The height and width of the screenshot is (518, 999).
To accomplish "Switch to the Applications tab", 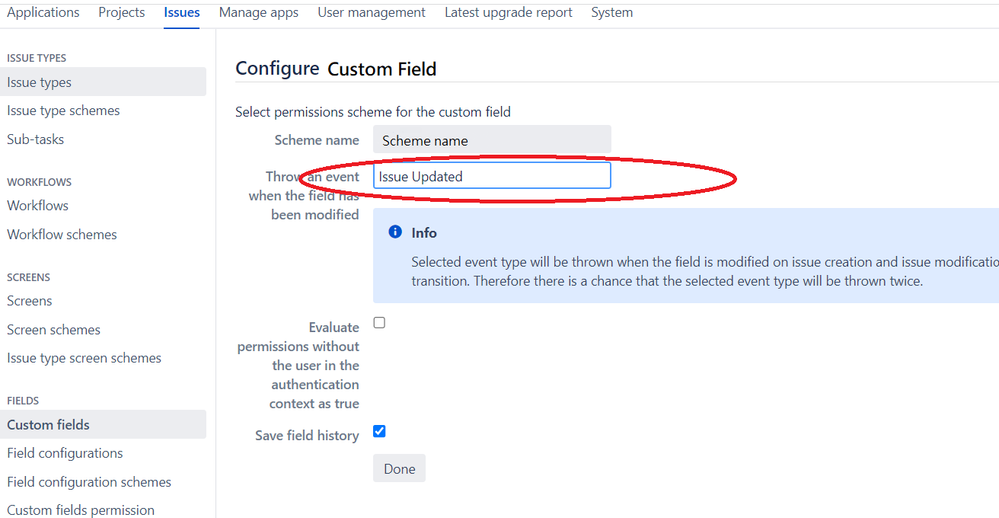I will click(43, 13).
